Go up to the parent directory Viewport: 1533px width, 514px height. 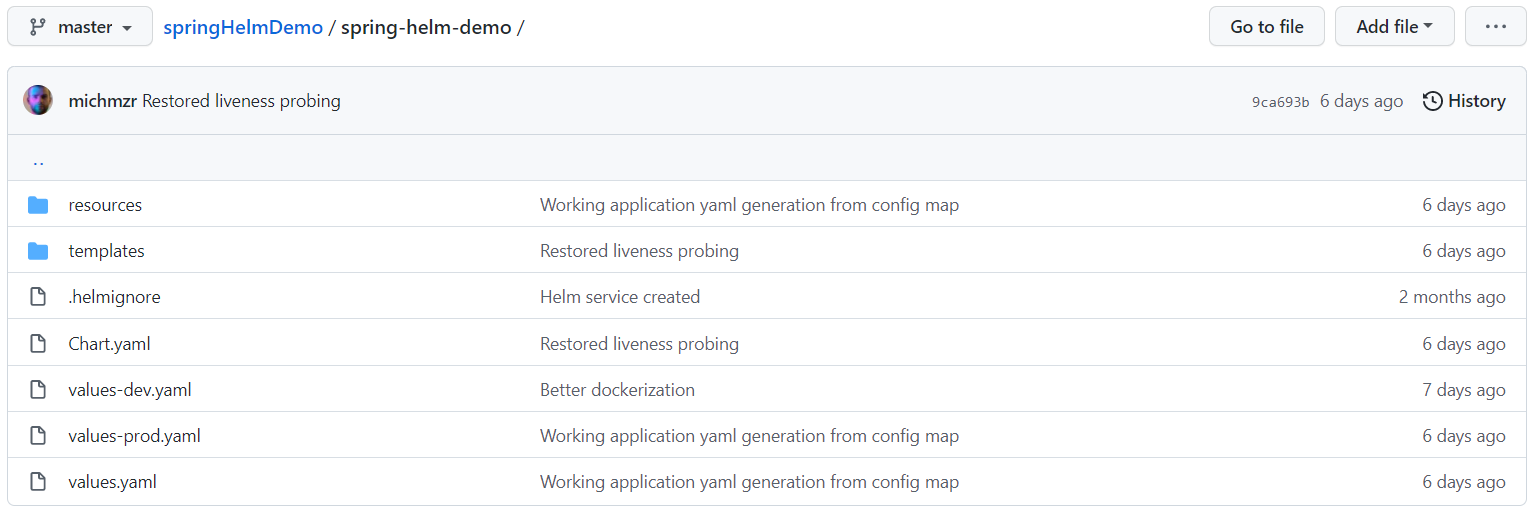point(38,161)
